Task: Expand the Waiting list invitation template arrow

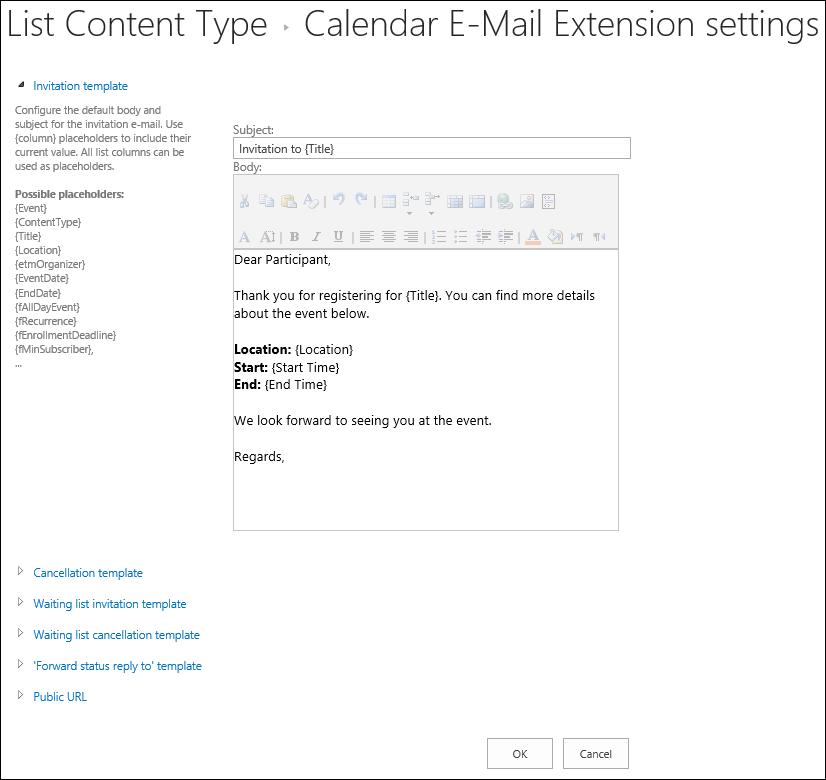Action: (x=21, y=602)
